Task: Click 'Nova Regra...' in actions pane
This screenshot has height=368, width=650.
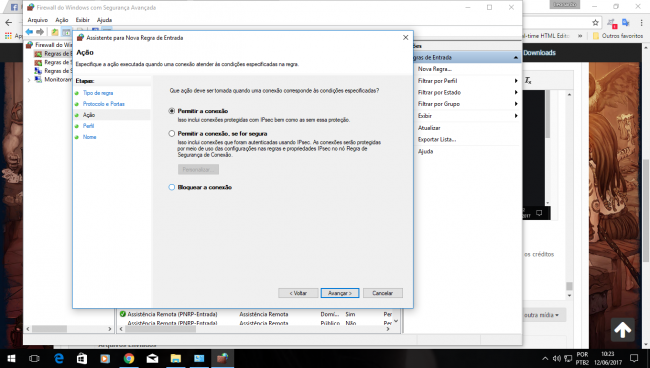Action: pyautogui.click(x=435, y=69)
